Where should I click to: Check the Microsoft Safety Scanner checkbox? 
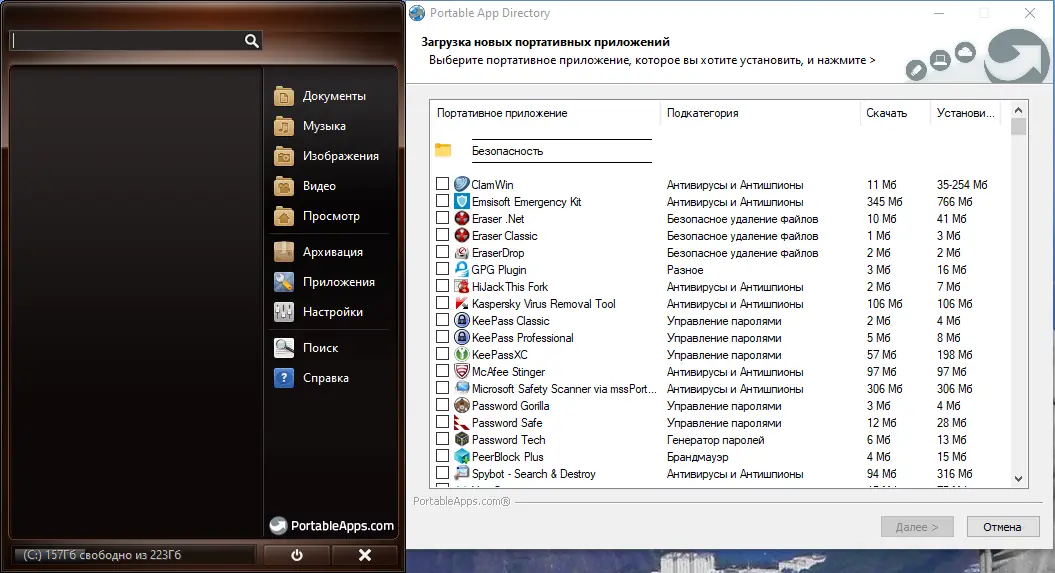tap(442, 388)
